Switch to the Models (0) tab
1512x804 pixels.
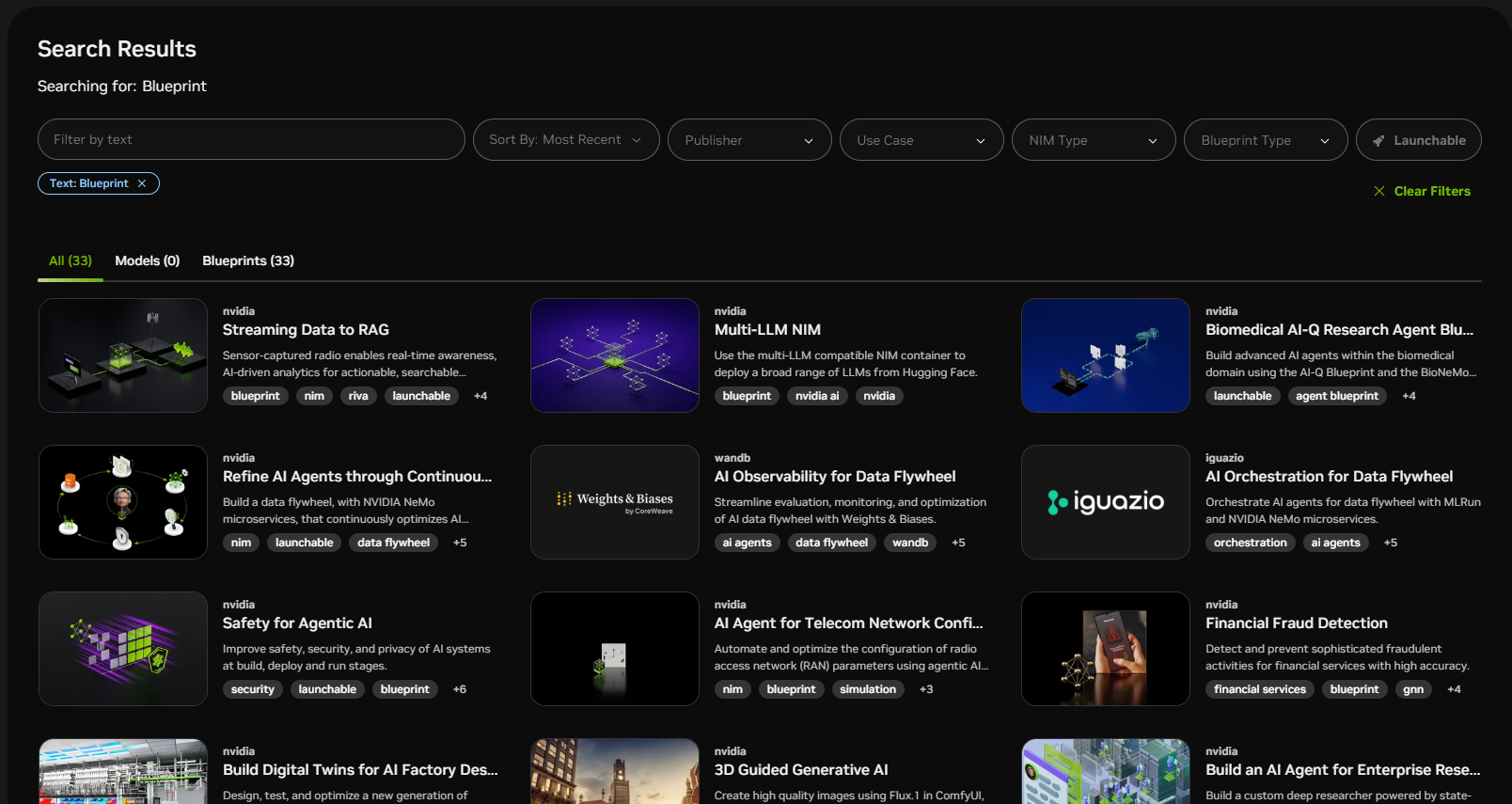click(147, 260)
